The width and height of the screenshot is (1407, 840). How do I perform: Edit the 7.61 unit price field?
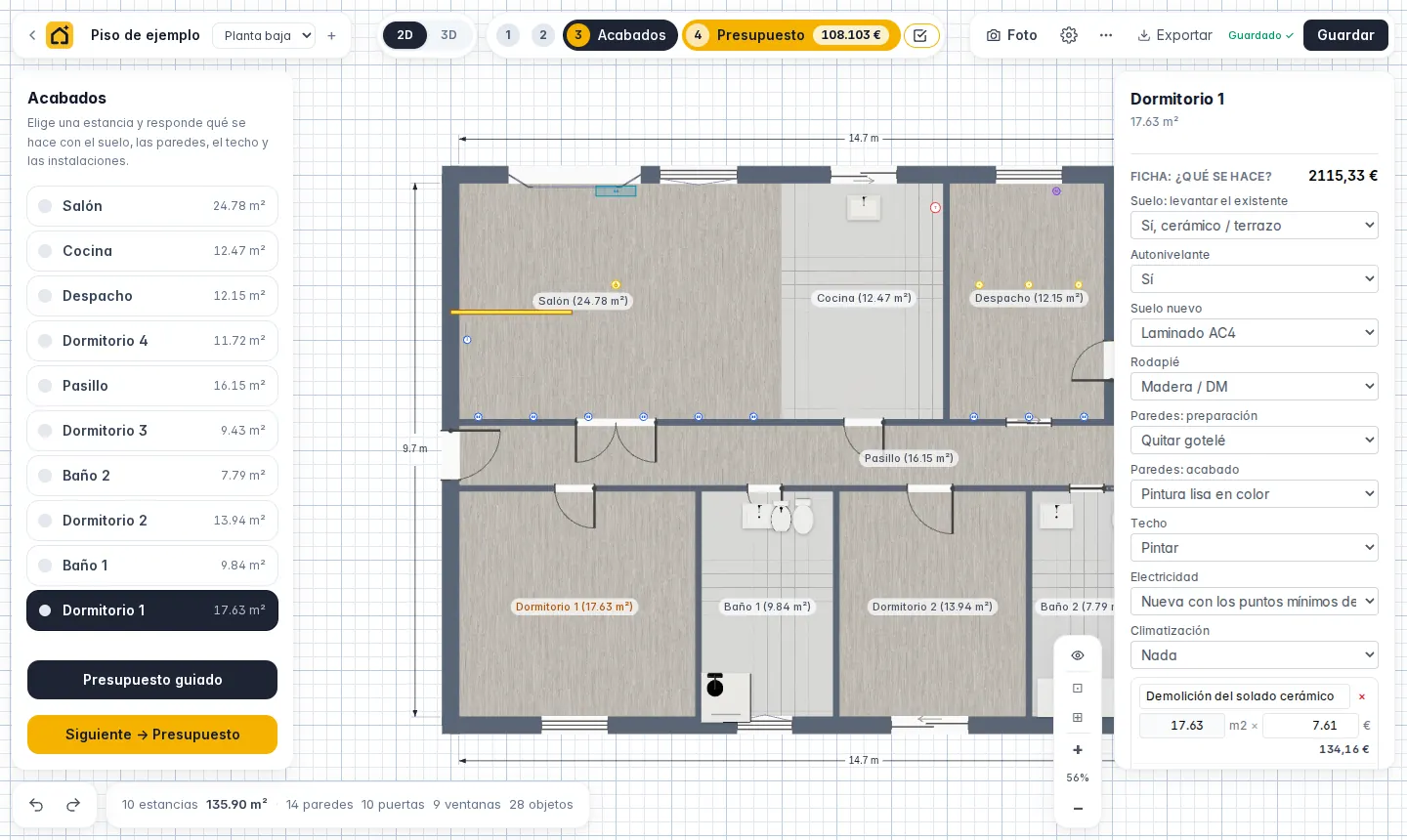click(x=1310, y=726)
